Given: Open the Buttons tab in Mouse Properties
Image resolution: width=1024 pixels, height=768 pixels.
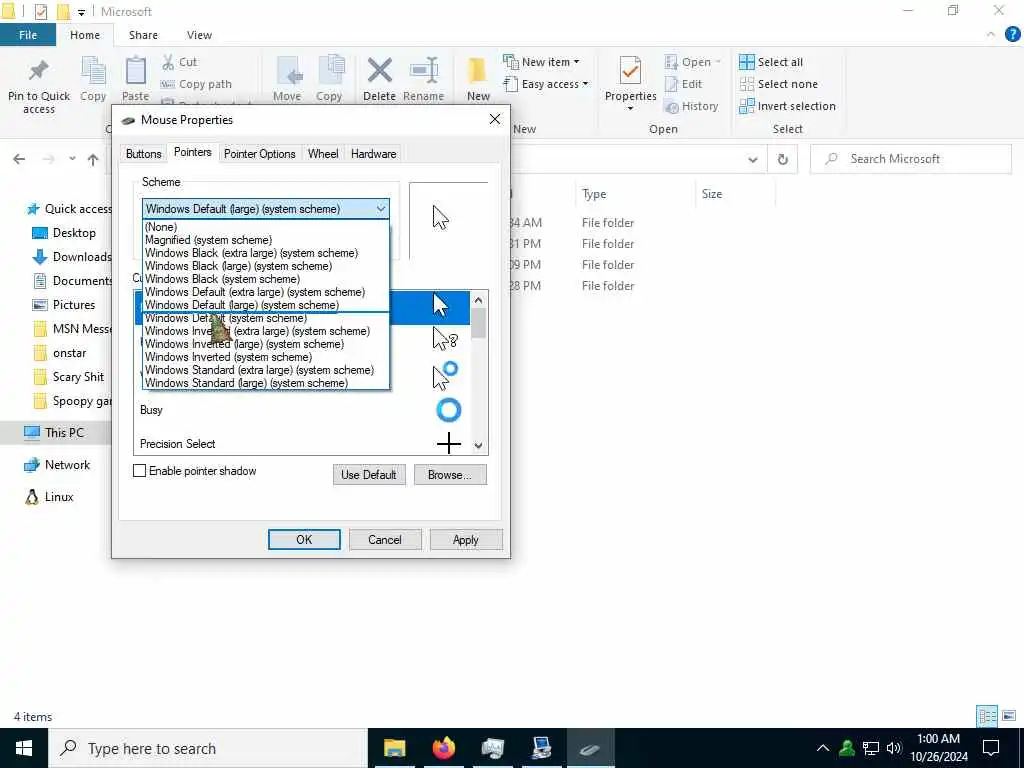Looking at the screenshot, I should pos(144,154).
